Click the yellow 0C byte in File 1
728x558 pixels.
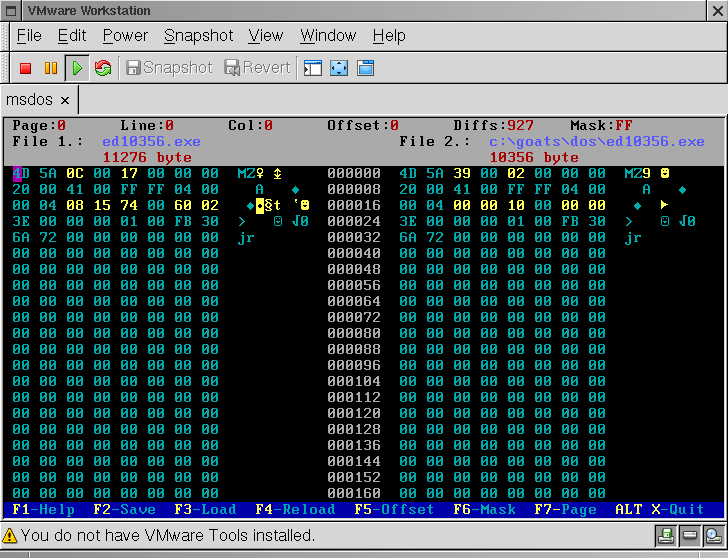[75, 174]
